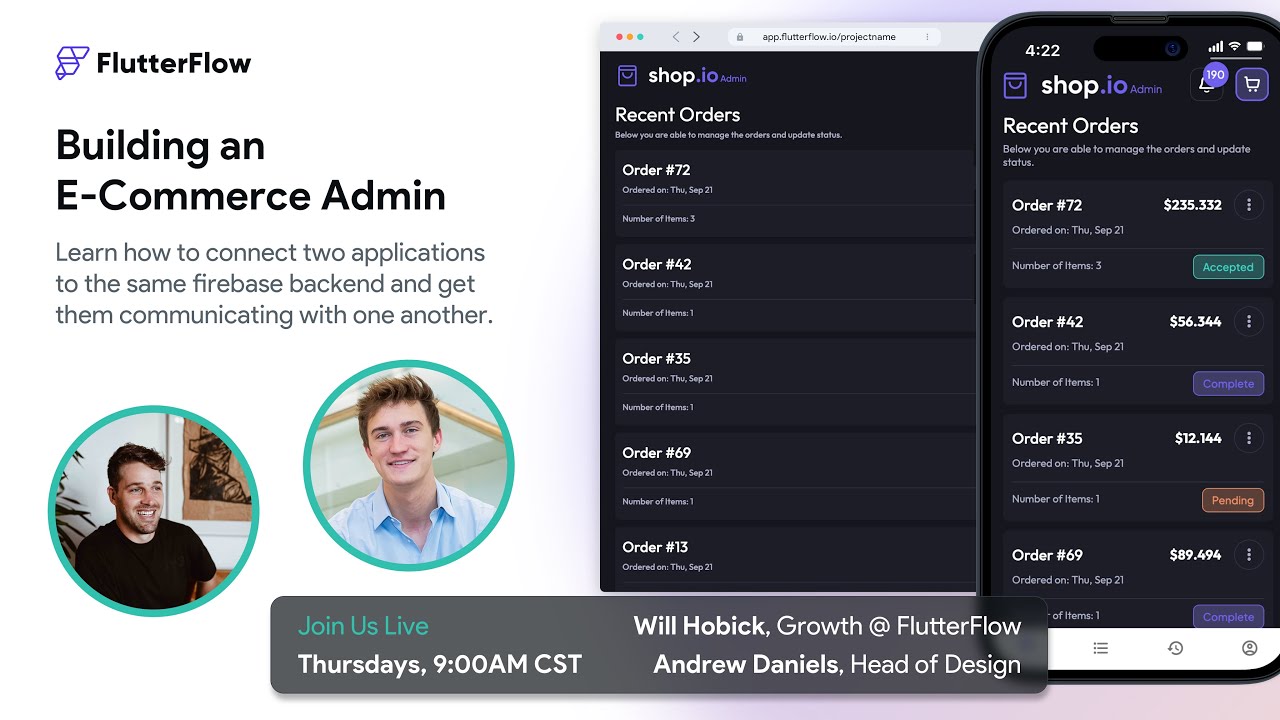Click the lock icon in the address bar
Viewport: 1280px width, 720px height.
(740, 37)
